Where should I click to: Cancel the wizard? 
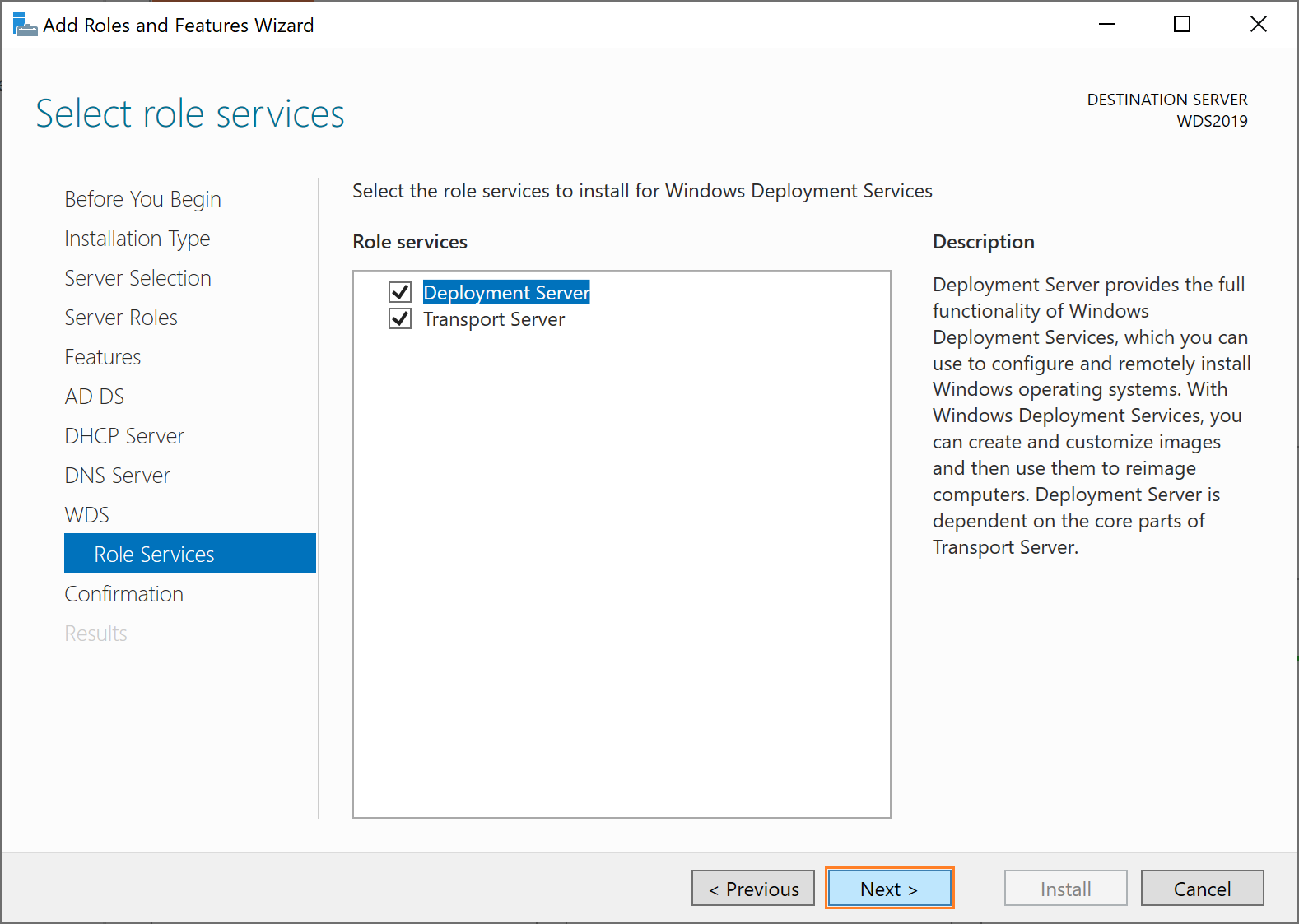click(1202, 888)
